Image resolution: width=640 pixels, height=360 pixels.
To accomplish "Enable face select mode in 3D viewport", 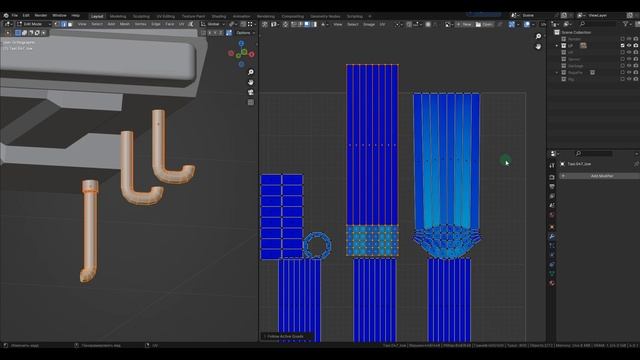I will point(70,24).
